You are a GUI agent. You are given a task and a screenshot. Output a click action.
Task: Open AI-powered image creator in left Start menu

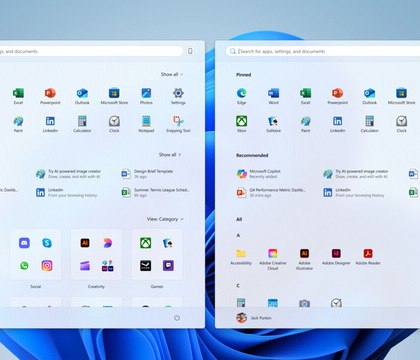[x=68, y=174]
